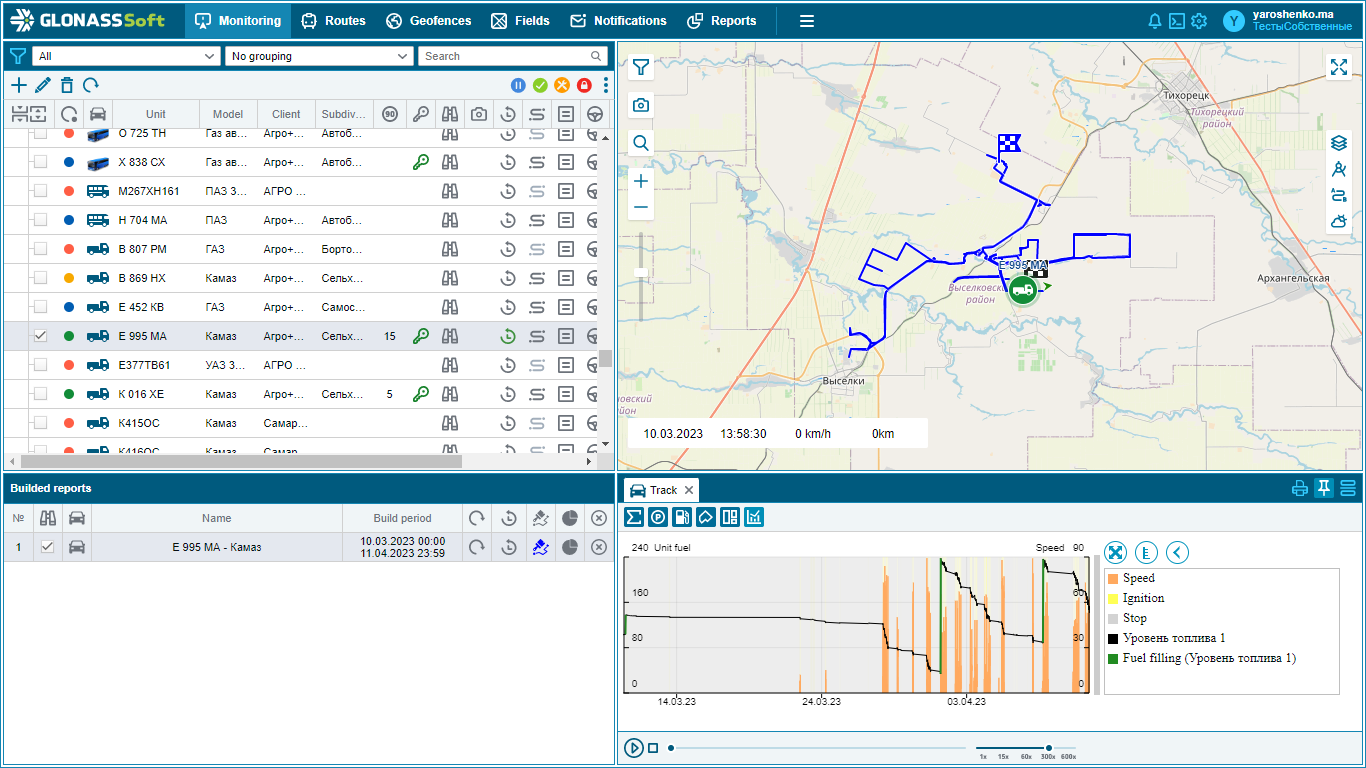This screenshot has height=768, width=1366.
Task: Open the weather cloud tool on map
Action: [1339, 221]
